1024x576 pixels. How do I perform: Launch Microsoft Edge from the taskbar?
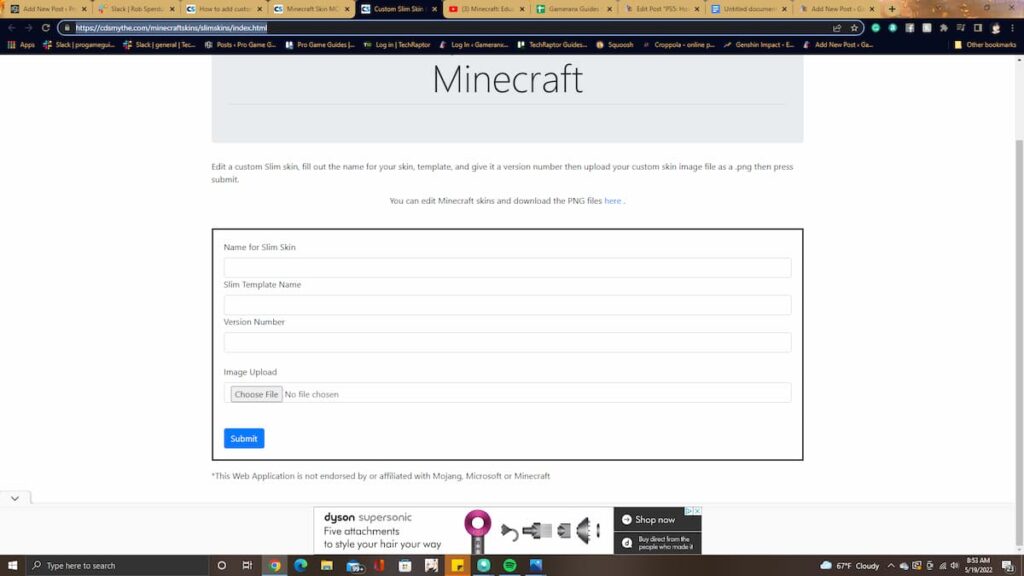pyautogui.click(x=300, y=566)
